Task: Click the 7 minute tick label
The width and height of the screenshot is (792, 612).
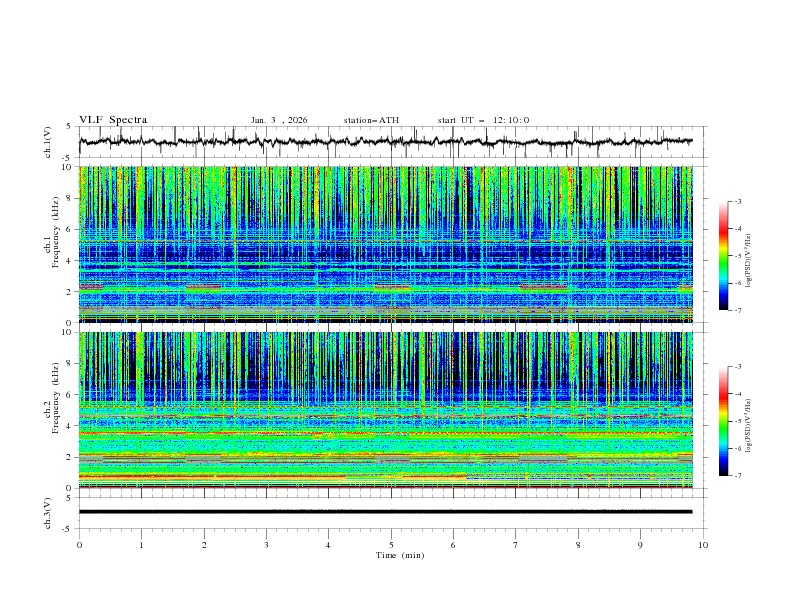Action: click(516, 545)
